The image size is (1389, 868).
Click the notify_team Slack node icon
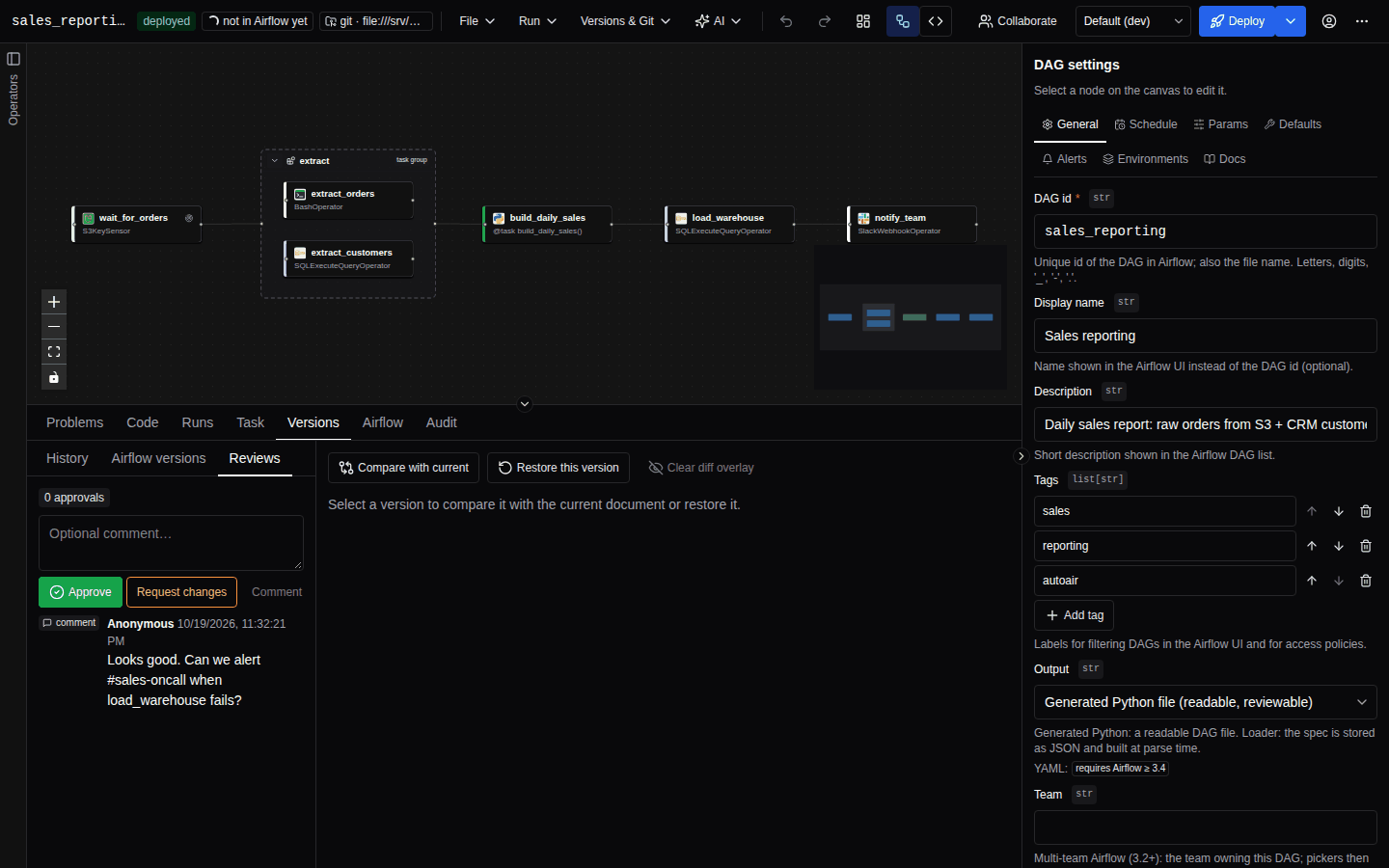coord(864,219)
